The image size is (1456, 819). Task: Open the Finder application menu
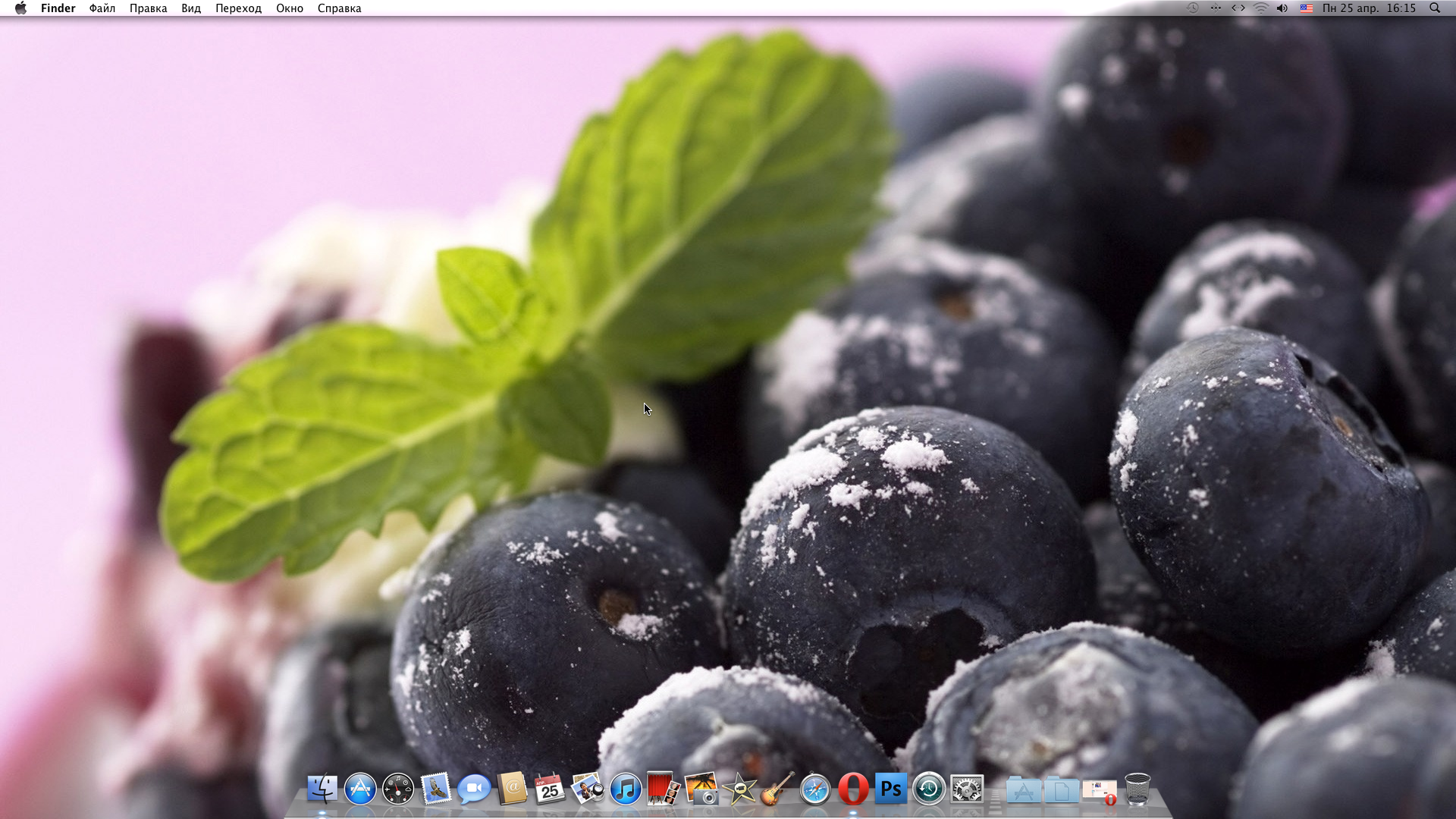58,8
